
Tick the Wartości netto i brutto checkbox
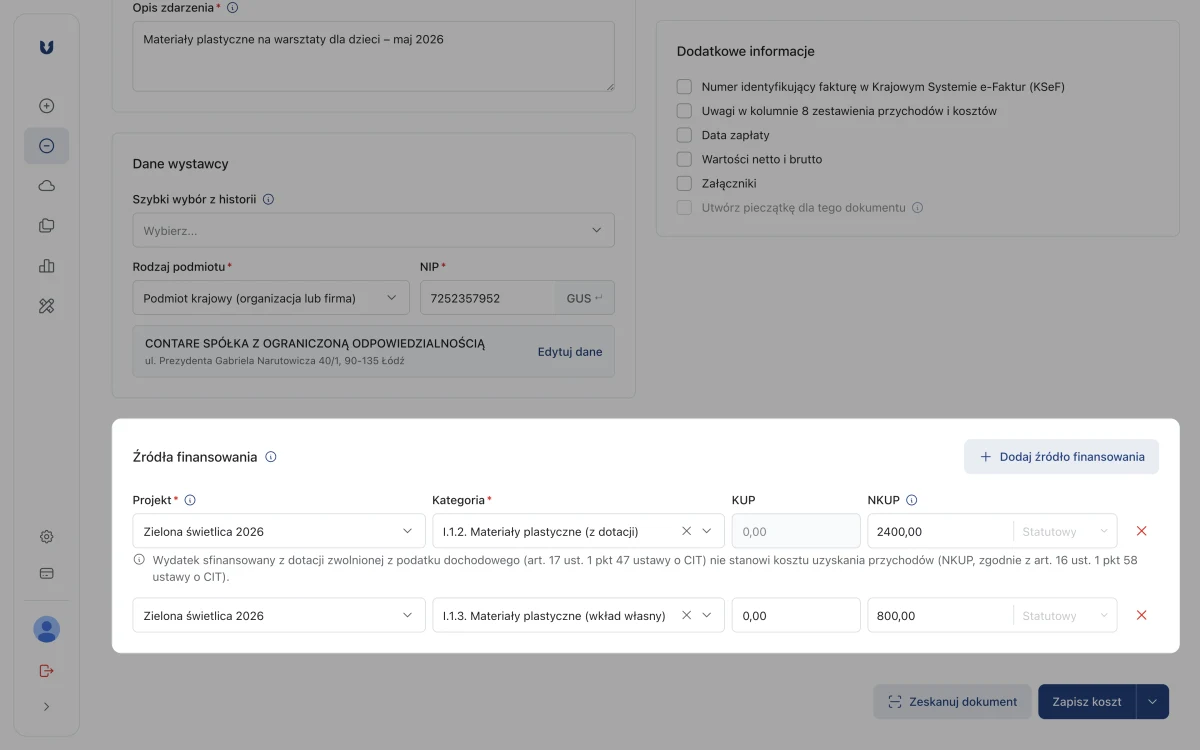click(x=684, y=159)
